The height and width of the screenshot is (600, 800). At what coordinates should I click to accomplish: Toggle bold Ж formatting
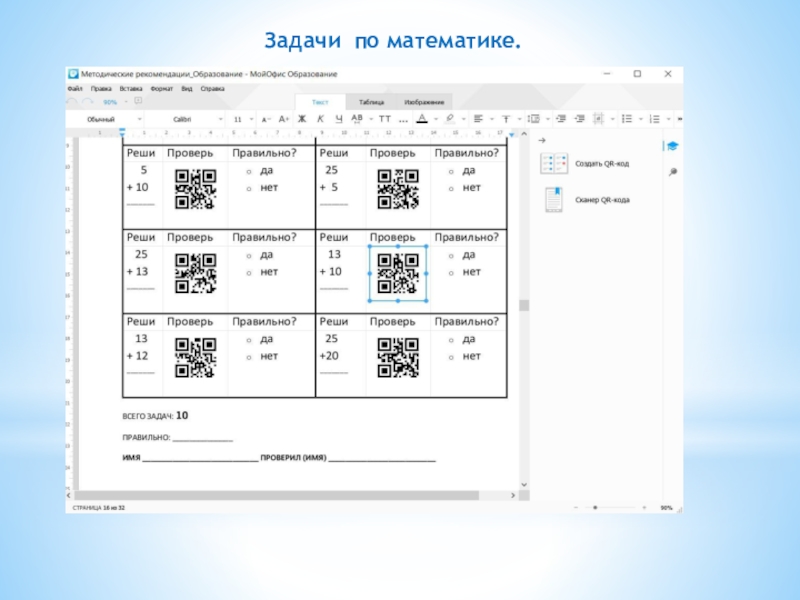pyautogui.click(x=302, y=119)
